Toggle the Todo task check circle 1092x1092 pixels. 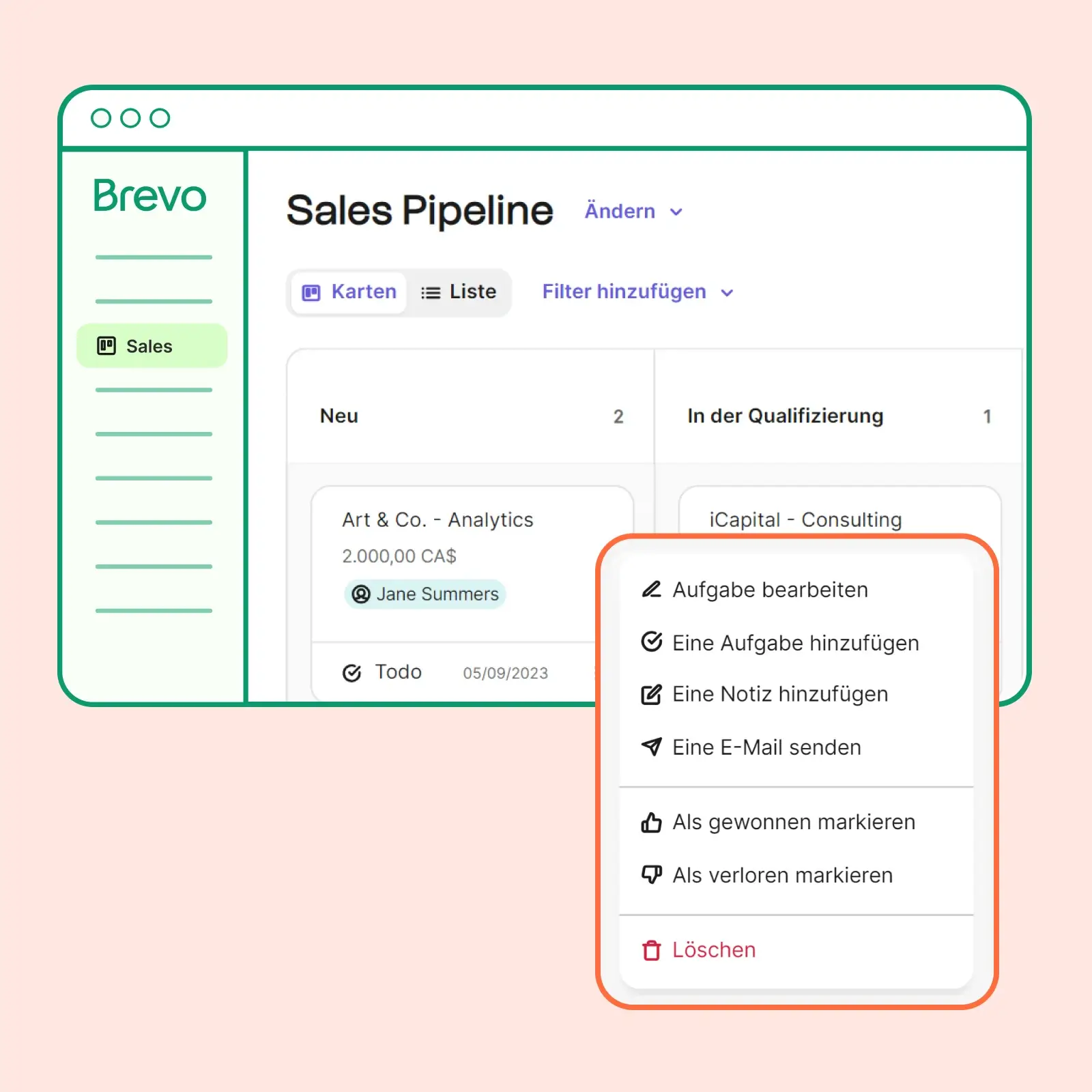351,674
